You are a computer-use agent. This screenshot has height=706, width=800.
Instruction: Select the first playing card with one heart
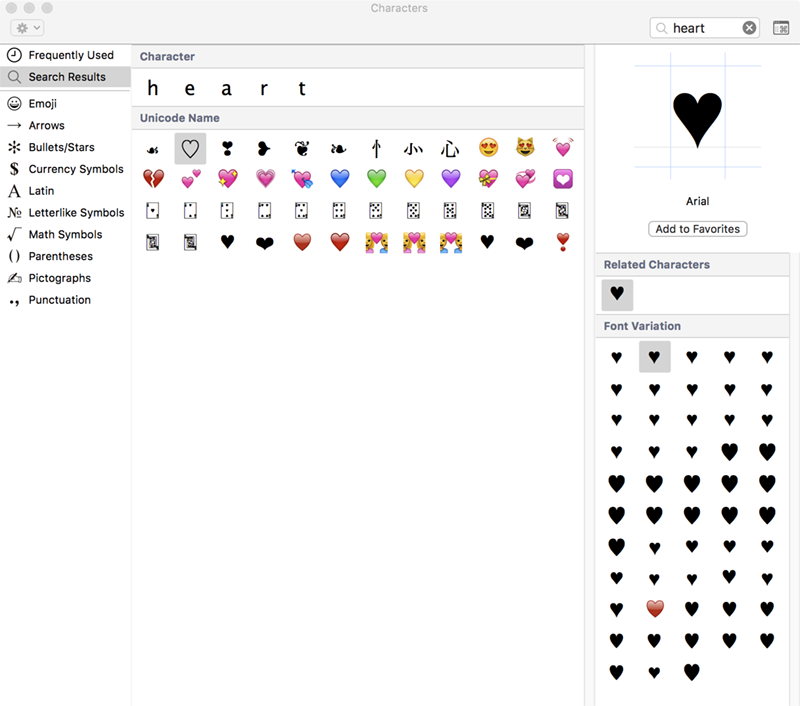tap(153, 211)
